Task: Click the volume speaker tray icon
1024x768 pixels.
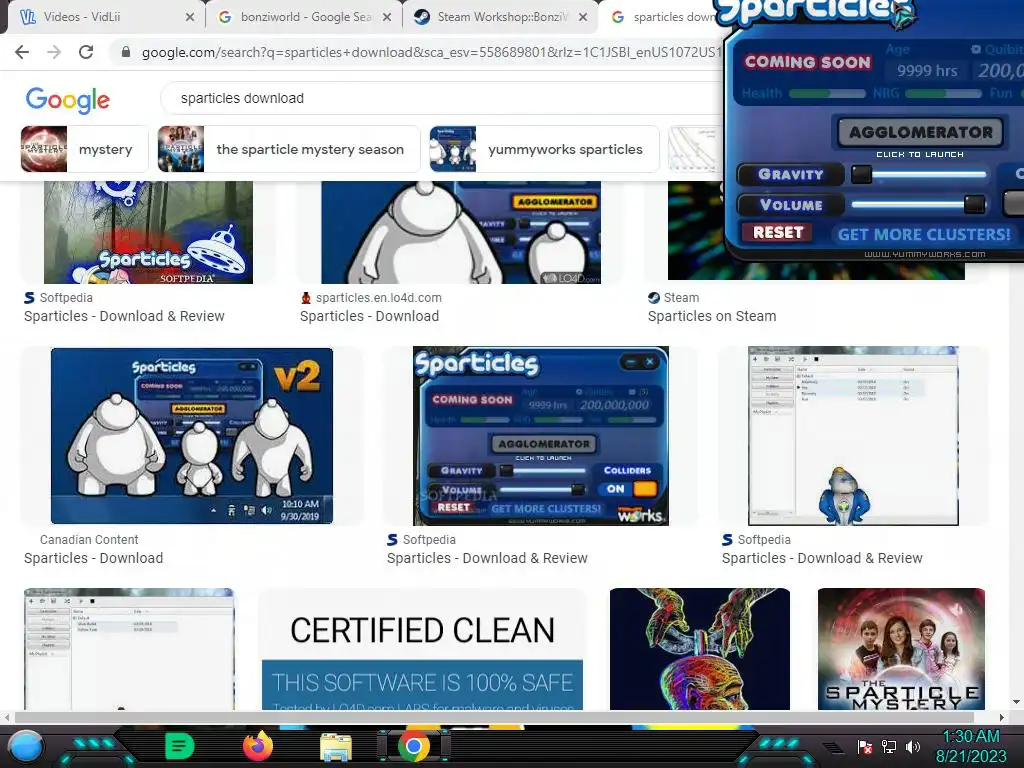Action: point(913,747)
